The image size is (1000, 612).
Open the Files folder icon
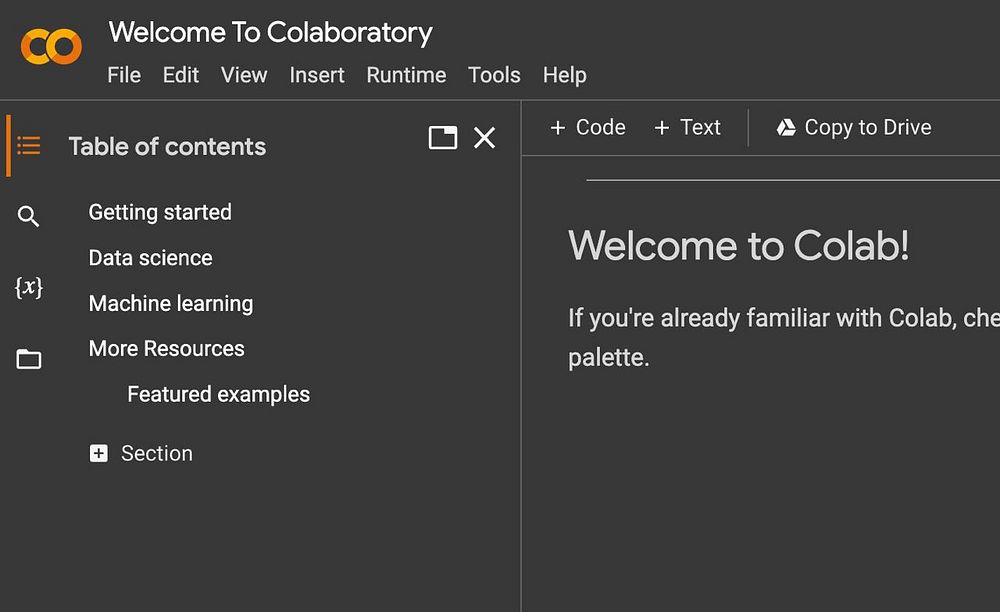click(x=29, y=359)
